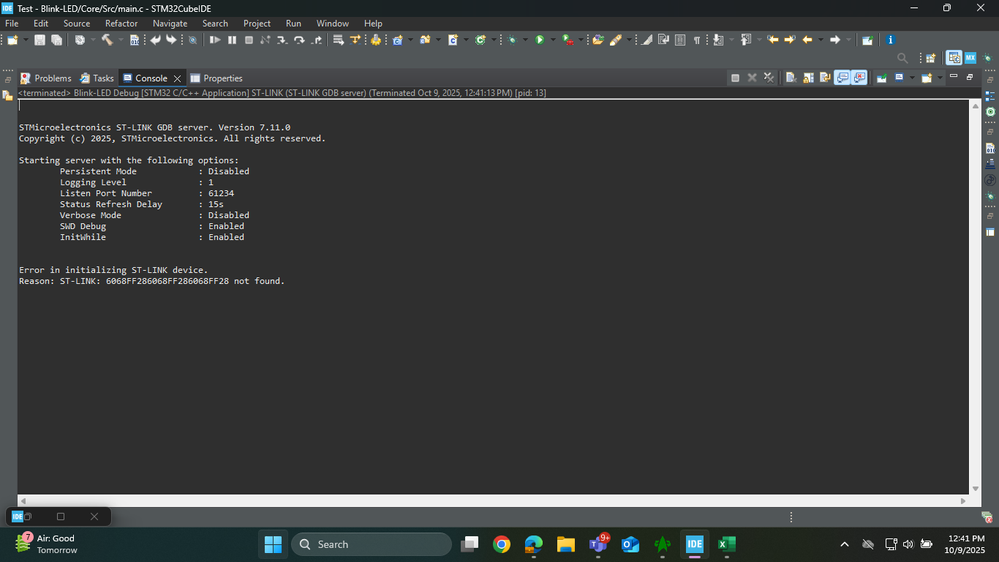Click the Resume debug icon
The image size is (999, 562).
215,40
